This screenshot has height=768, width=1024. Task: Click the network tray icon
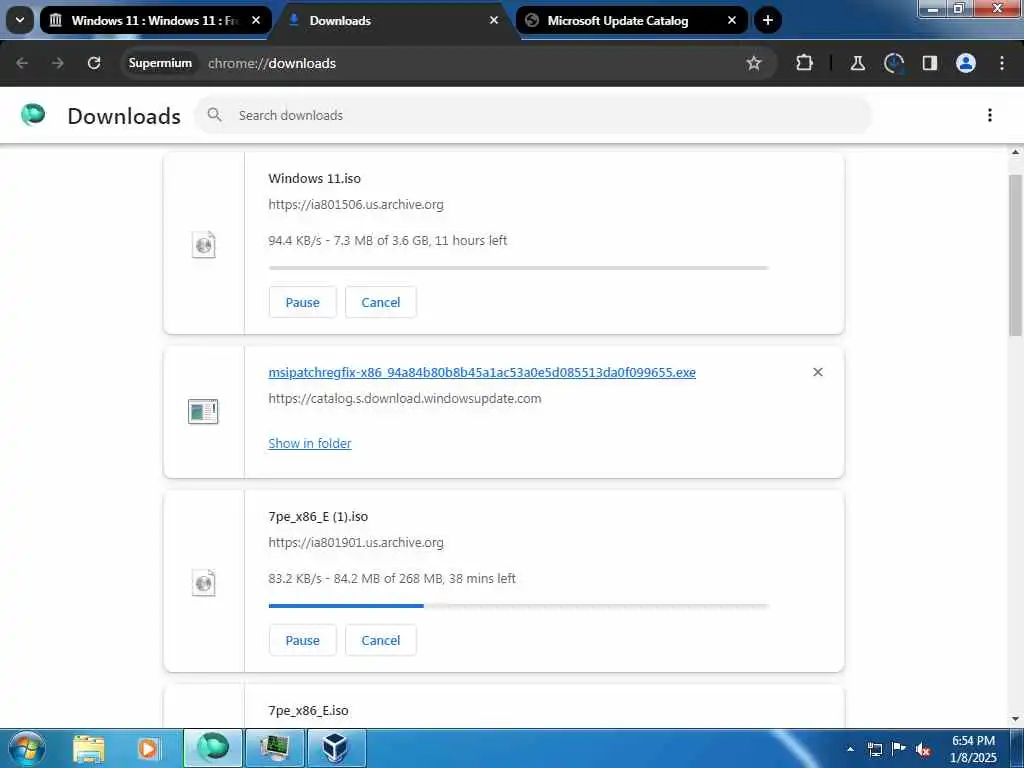click(x=874, y=749)
